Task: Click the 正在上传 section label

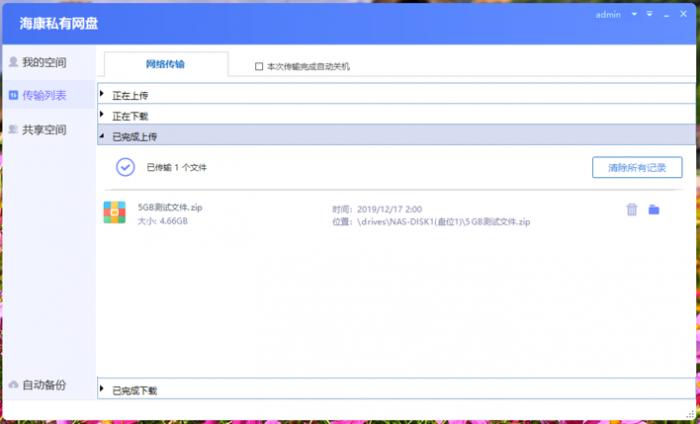Action: (x=130, y=95)
